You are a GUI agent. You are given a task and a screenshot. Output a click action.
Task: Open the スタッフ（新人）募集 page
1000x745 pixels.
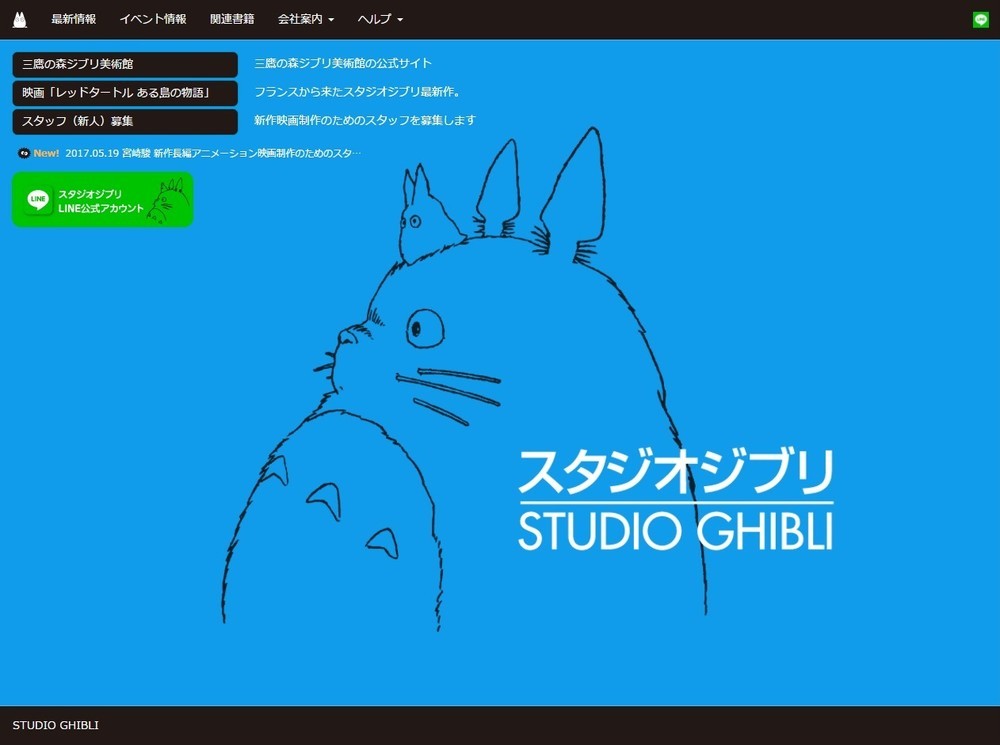click(x=123, y=121)
